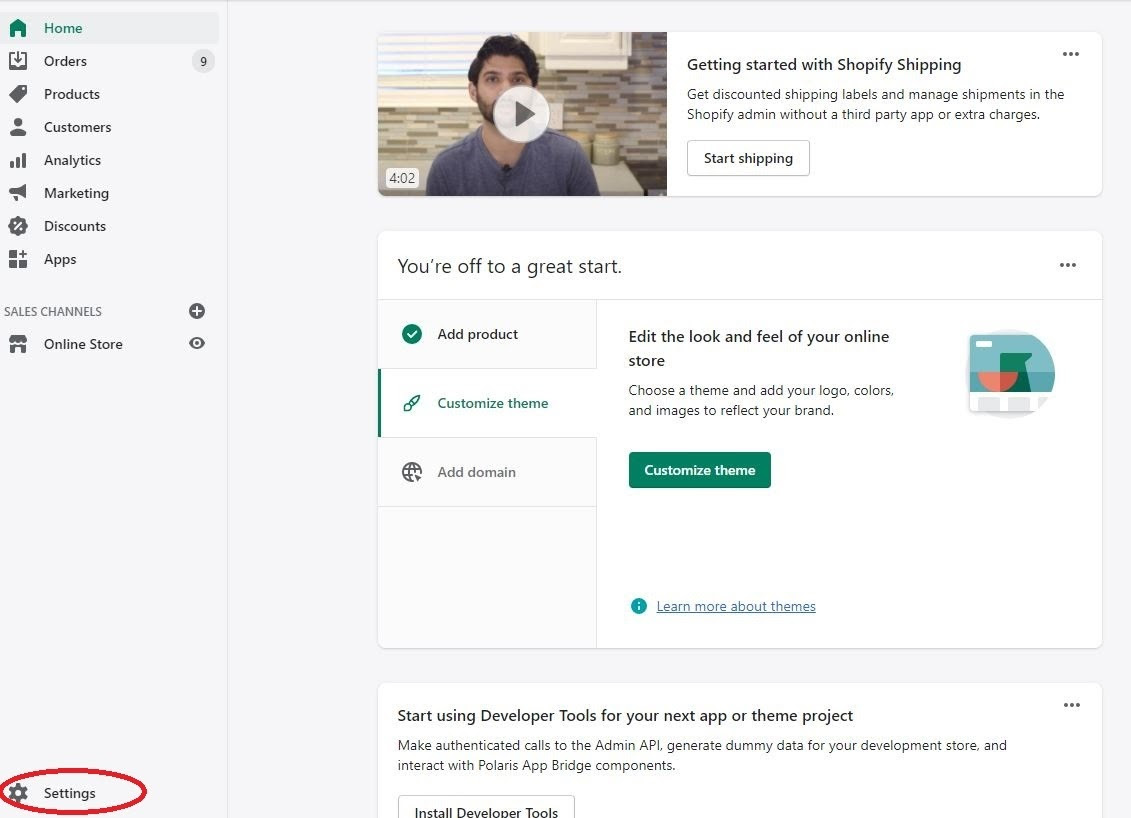
Task: Click the Settings gear icon
Action: point(18,793)
